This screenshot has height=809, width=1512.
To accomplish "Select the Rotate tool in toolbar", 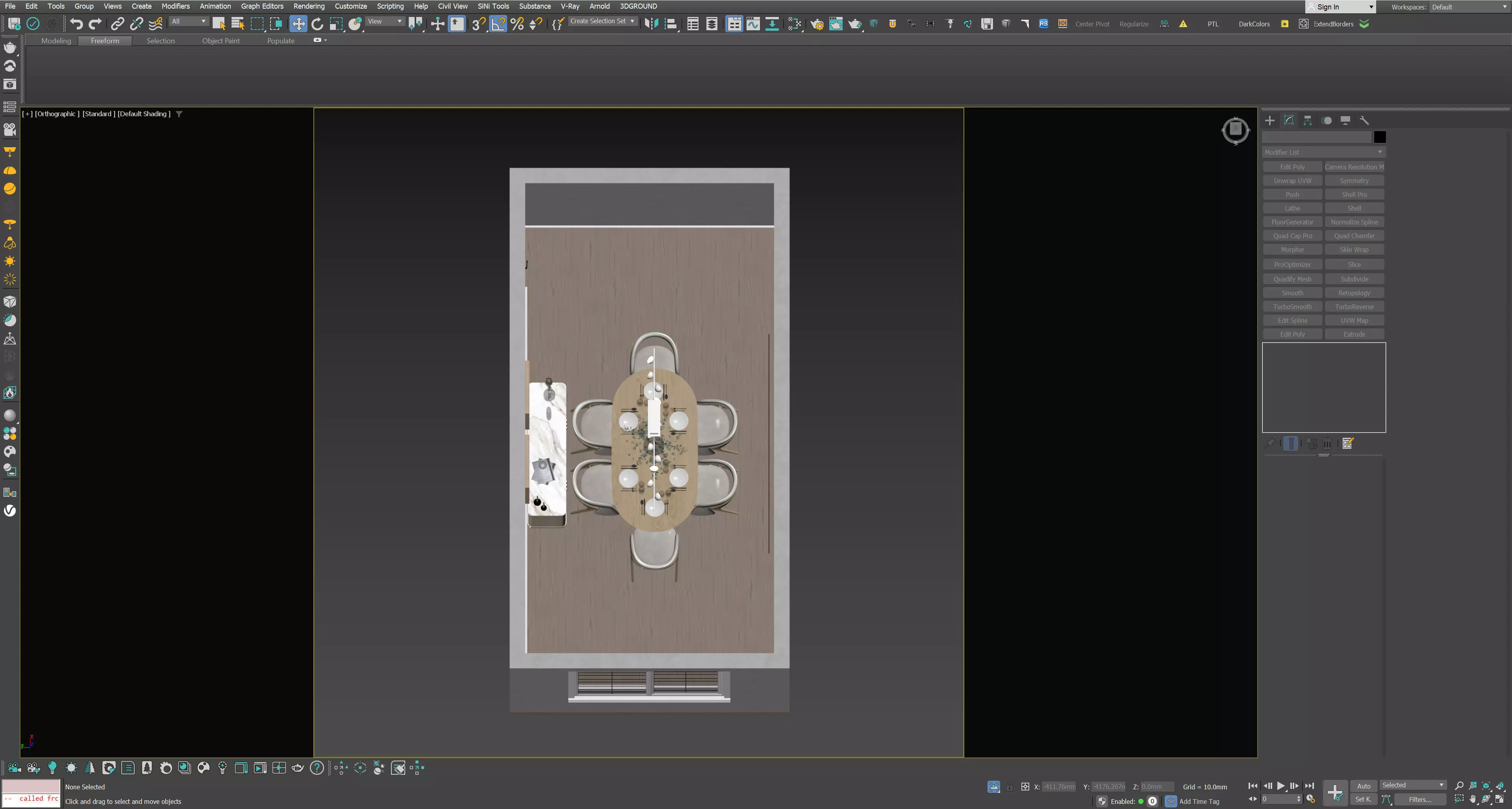I will (x=317, y=24).
